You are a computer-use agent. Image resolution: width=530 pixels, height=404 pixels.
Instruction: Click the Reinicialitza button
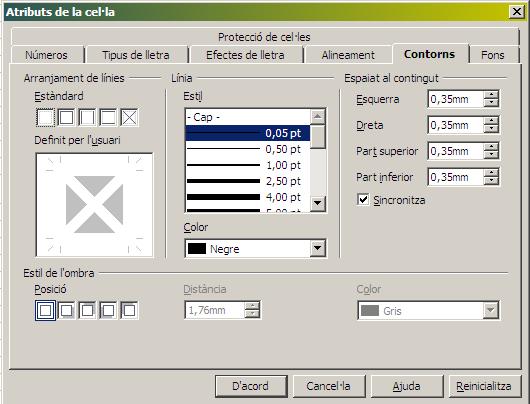click(x=484, y=386)
